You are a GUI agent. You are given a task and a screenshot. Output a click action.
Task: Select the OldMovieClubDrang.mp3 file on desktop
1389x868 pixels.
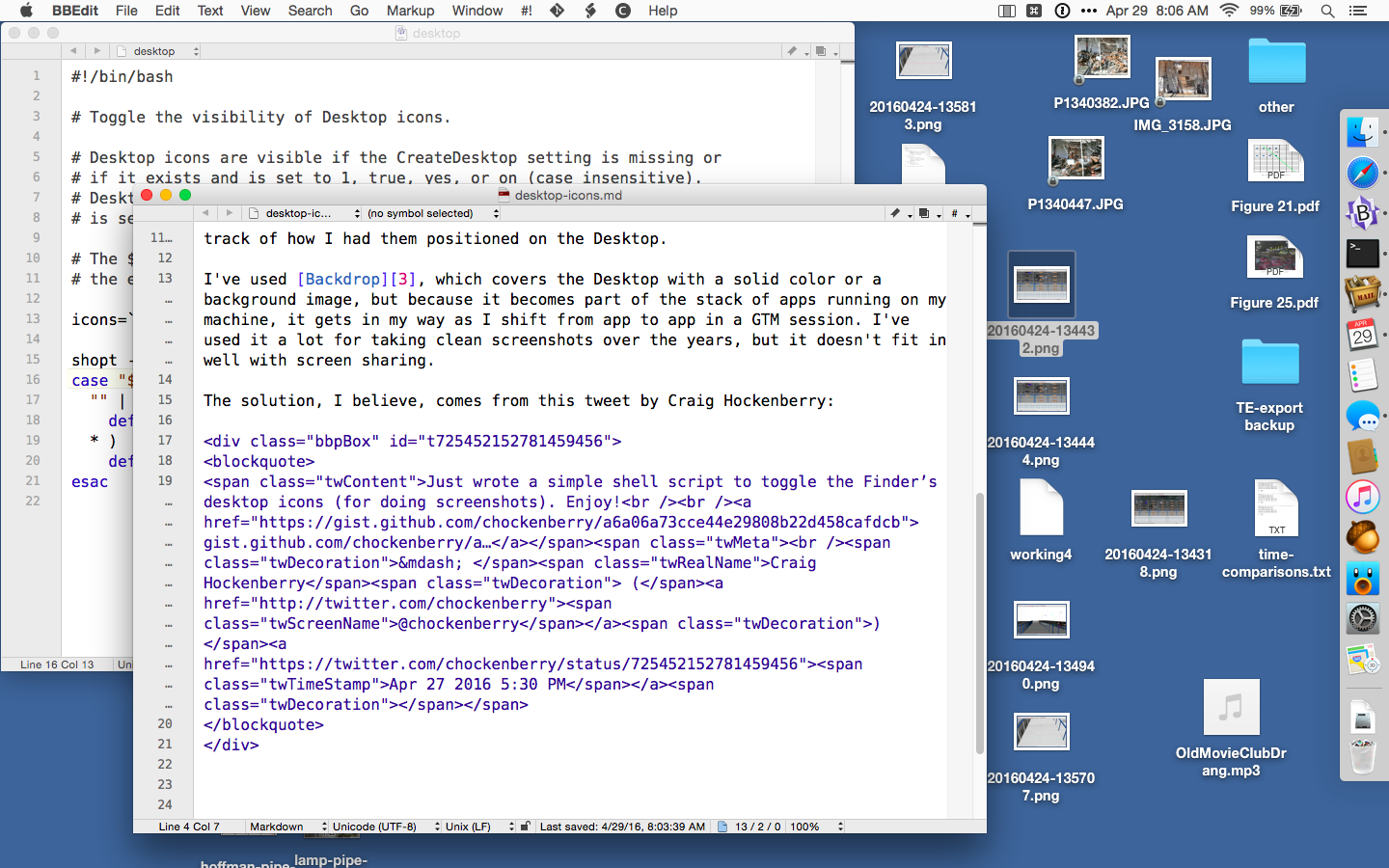[1231, 709]
